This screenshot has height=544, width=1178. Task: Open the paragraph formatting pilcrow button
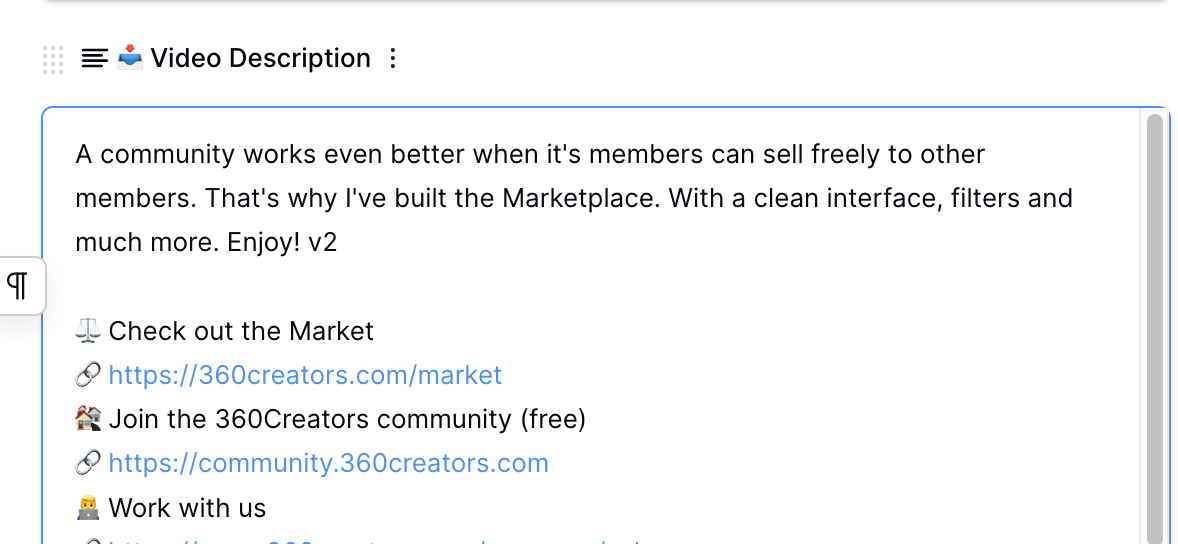[x=18, y=286]
